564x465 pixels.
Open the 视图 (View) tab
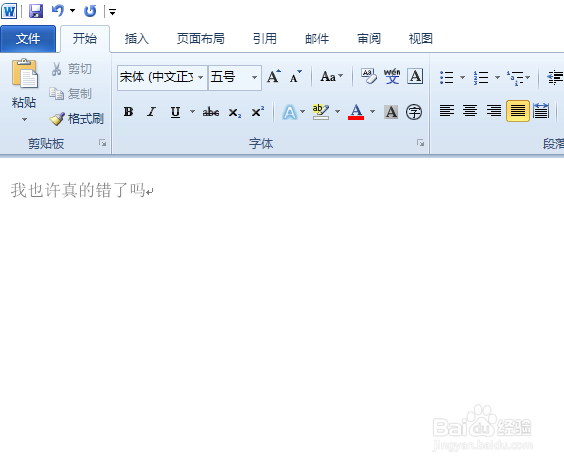(x=421, y=38)
